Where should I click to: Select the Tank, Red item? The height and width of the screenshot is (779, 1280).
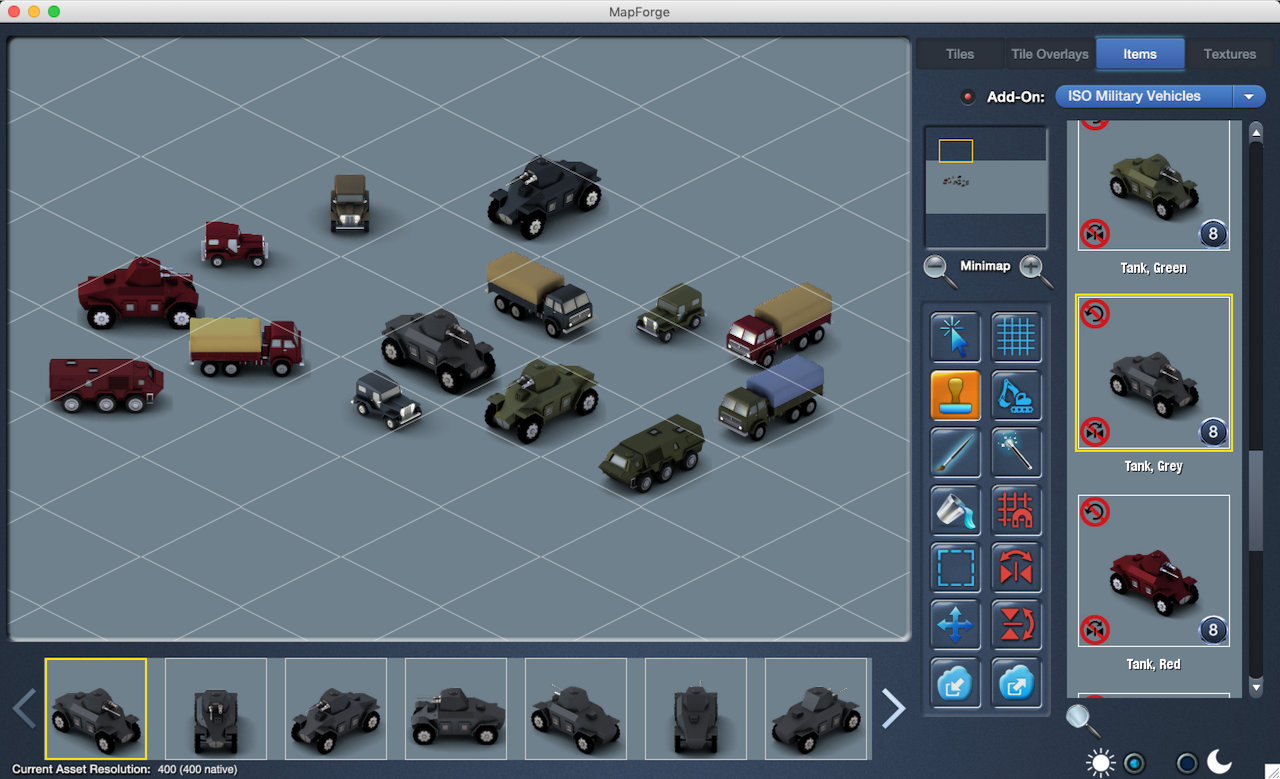click(1153, 571)
